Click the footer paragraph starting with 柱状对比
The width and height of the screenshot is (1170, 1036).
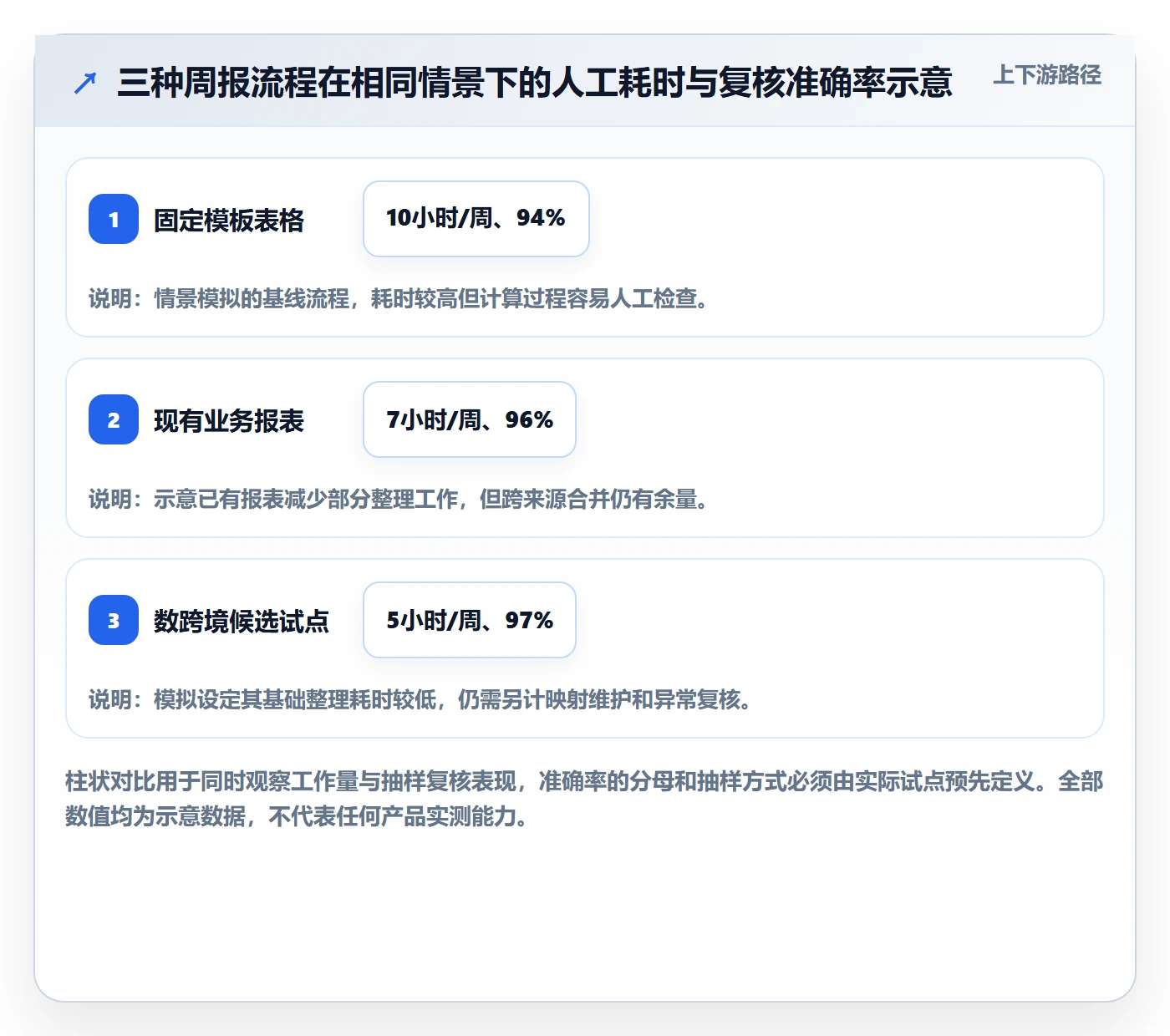point(584,799)
